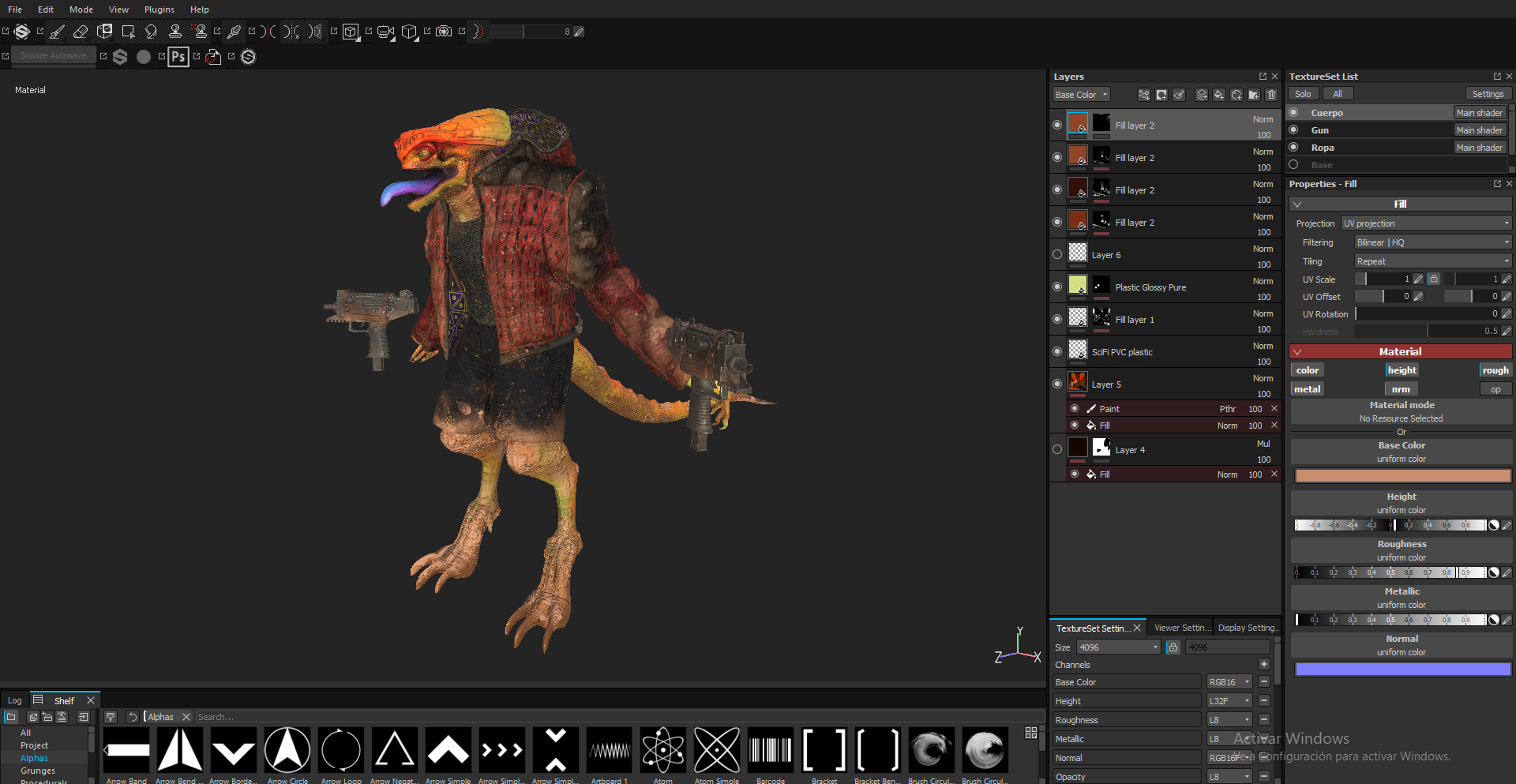This screenshot has width=1516, height=784.
Task: Click the Solo button
Action: click(1303, 94)
